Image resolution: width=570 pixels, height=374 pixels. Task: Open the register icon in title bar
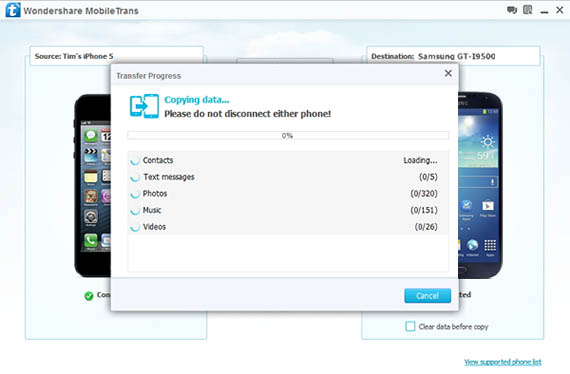click(x=527, y=10)
